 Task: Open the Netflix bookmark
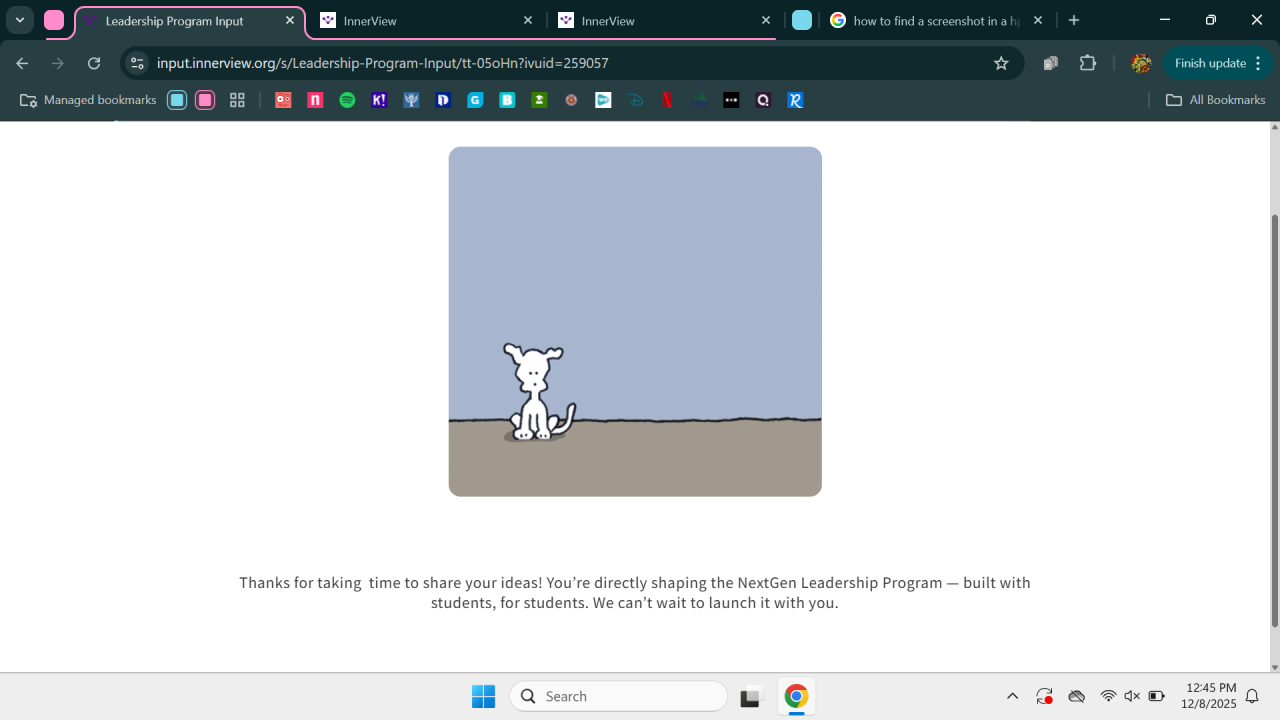click(x=667, y=100)
